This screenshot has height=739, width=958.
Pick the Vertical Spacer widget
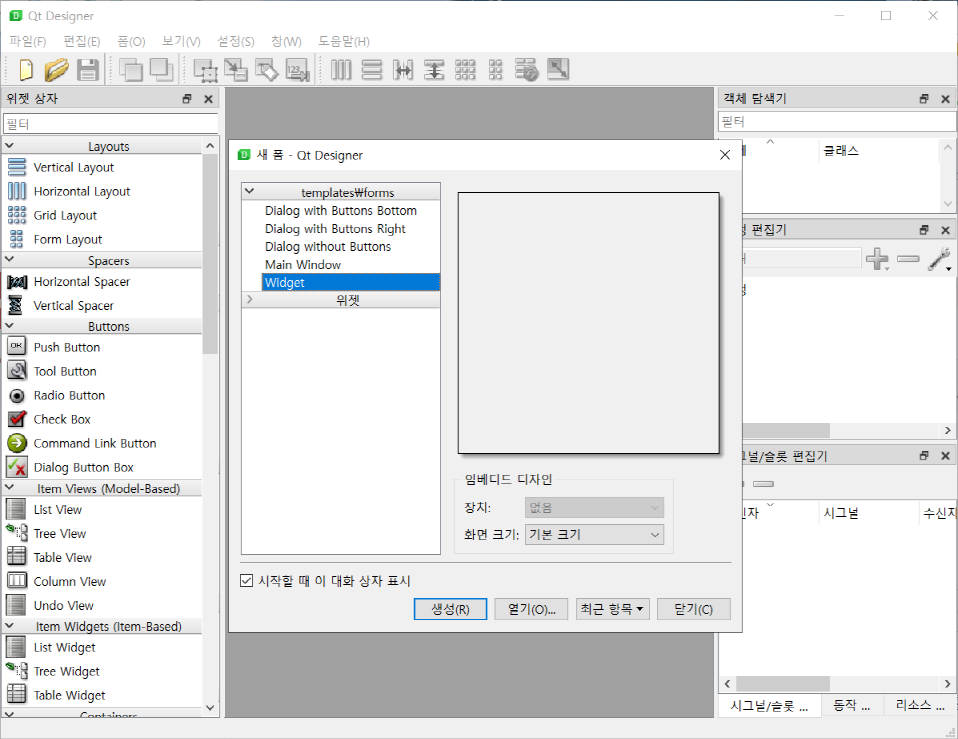[x=73, y=305]
